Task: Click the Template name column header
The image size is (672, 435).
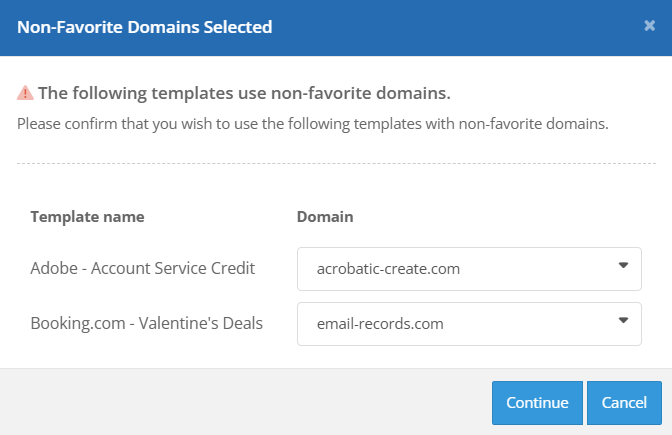Action: click(x=87, y=216)
